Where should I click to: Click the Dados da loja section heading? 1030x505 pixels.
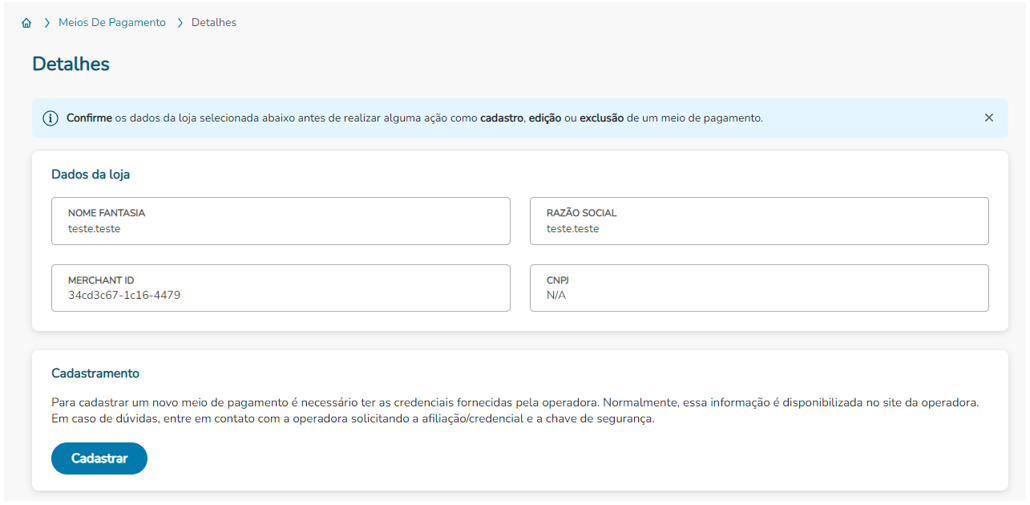coord(91,175)
